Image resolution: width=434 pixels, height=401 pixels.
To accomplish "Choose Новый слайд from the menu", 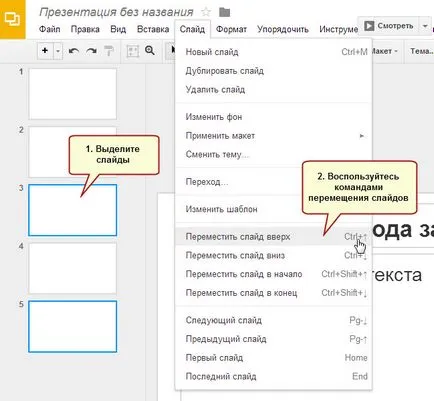I will pos(273,52).
